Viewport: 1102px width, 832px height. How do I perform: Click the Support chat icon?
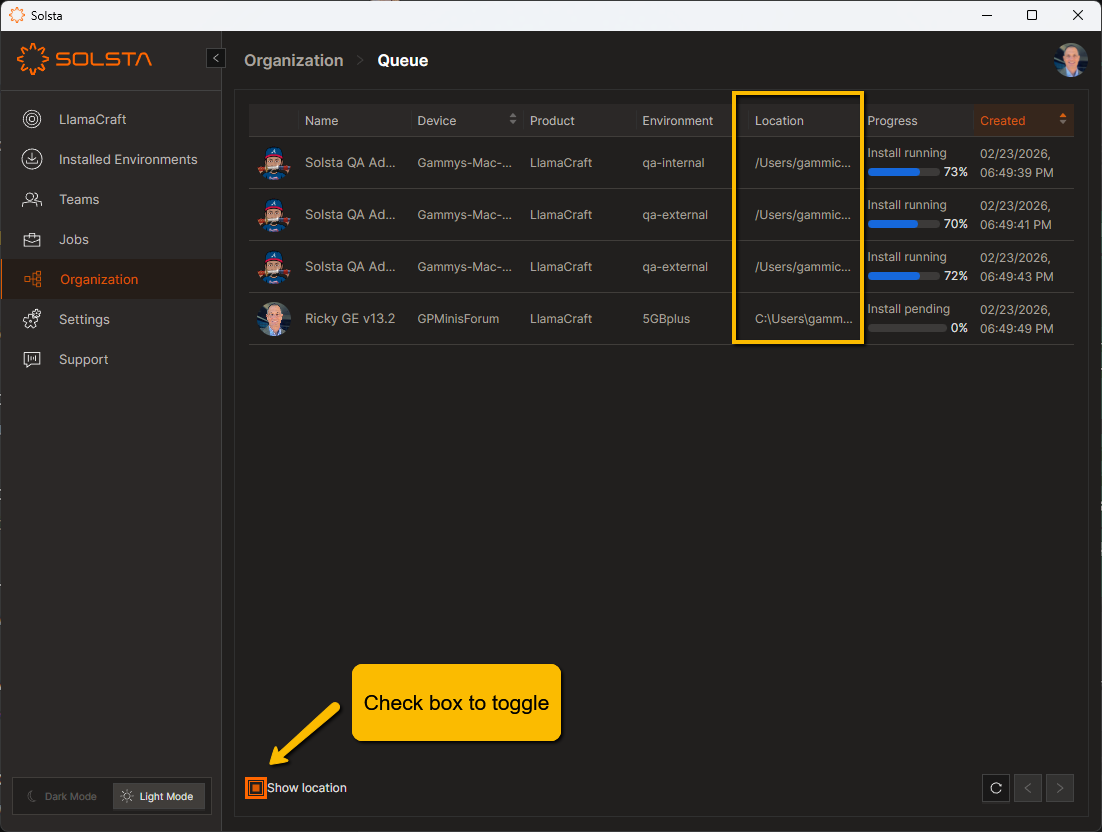[32, 360]
